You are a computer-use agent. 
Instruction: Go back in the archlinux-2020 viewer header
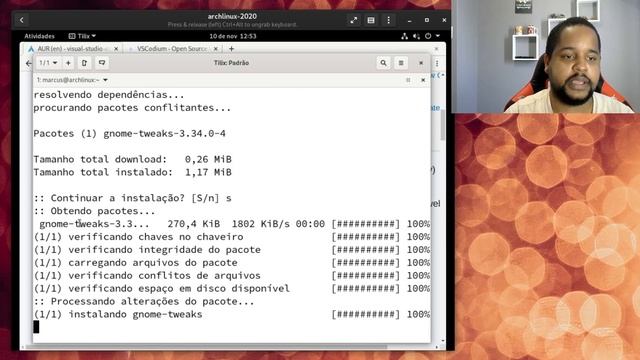22,20
